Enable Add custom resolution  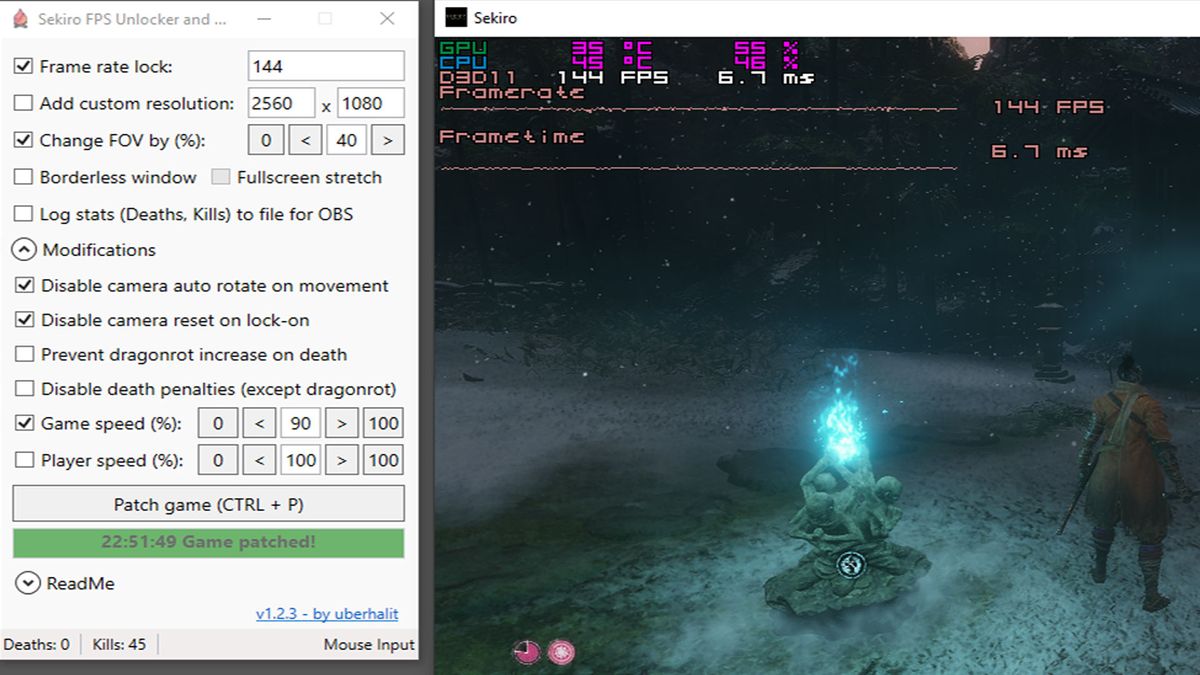click(x=23, y=103)
